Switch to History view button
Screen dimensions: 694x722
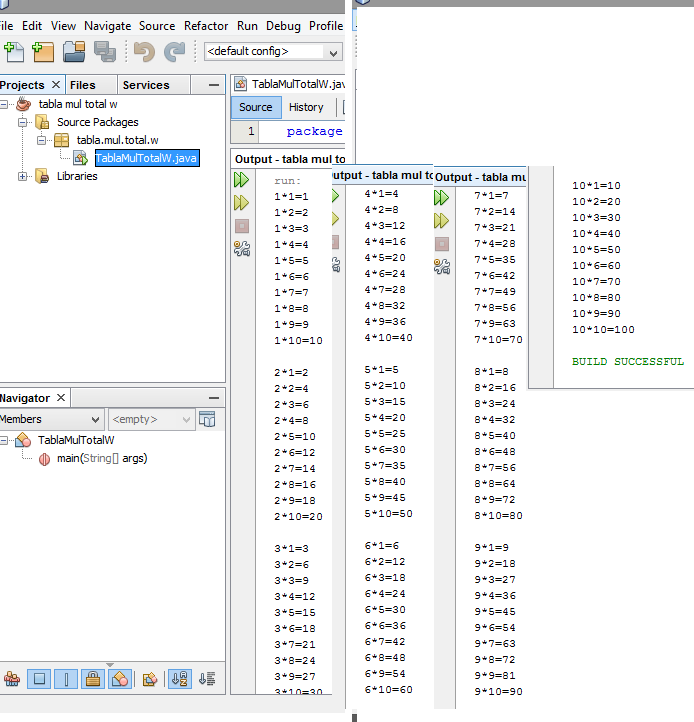[306, 107]
